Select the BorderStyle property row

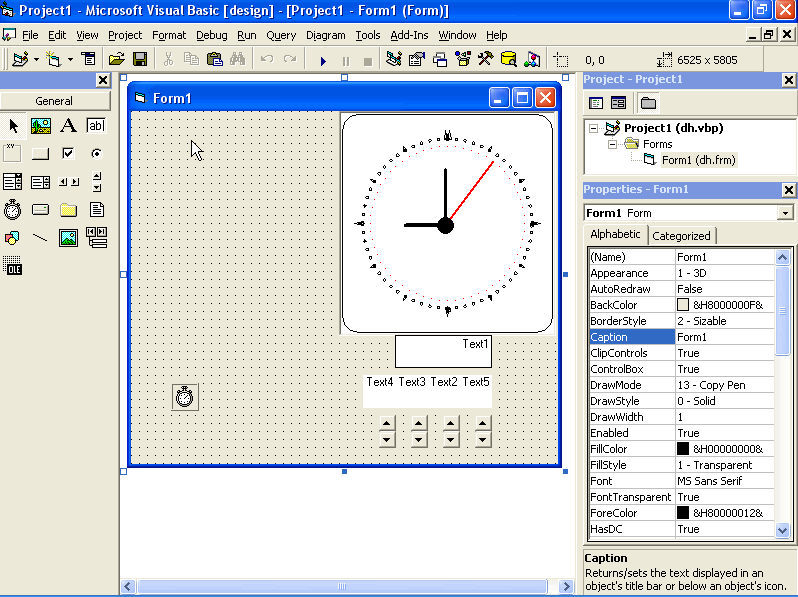click(x=631, y=321)
